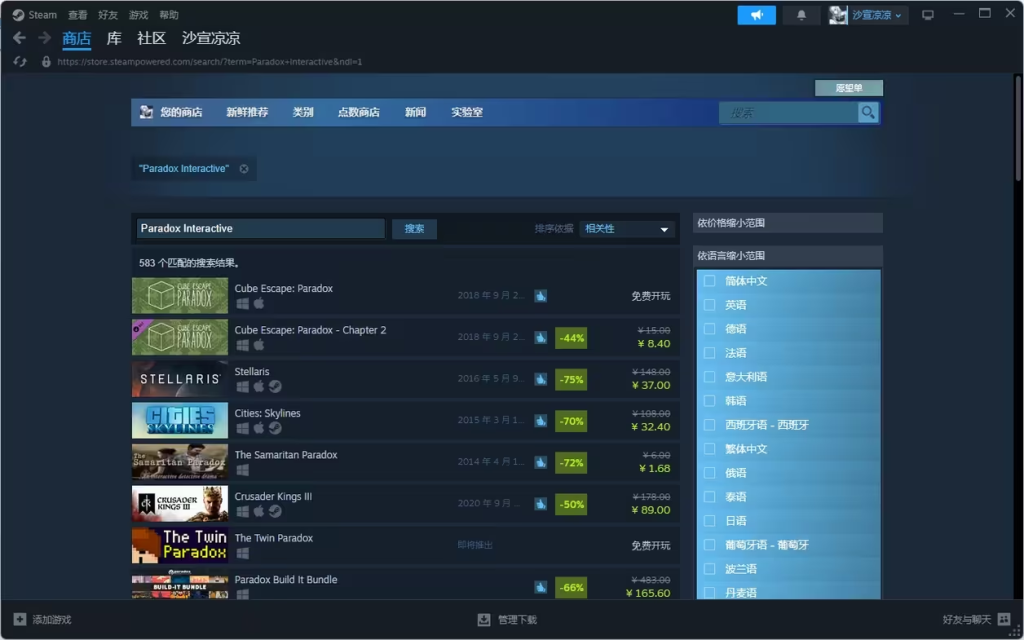Click wishlist icon on Stellaris row

(x=541, y=379)
